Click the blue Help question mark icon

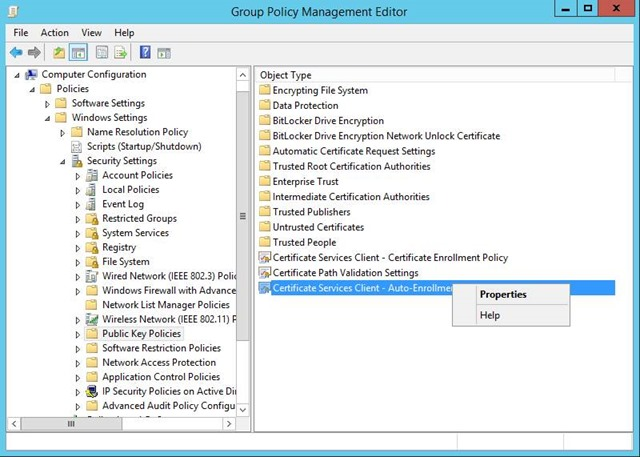point(145,52)
